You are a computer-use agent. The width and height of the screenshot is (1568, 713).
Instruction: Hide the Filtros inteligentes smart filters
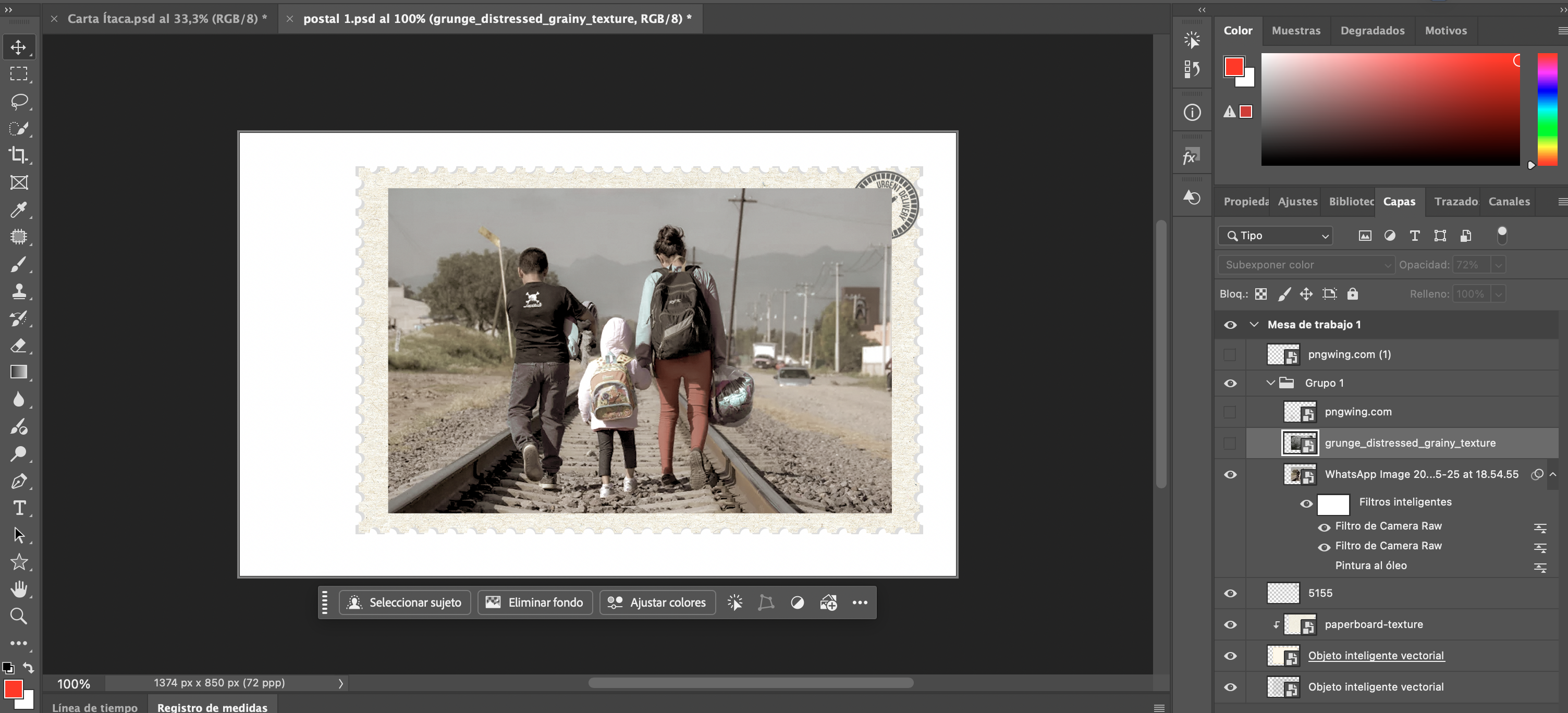coord(1306,503)
